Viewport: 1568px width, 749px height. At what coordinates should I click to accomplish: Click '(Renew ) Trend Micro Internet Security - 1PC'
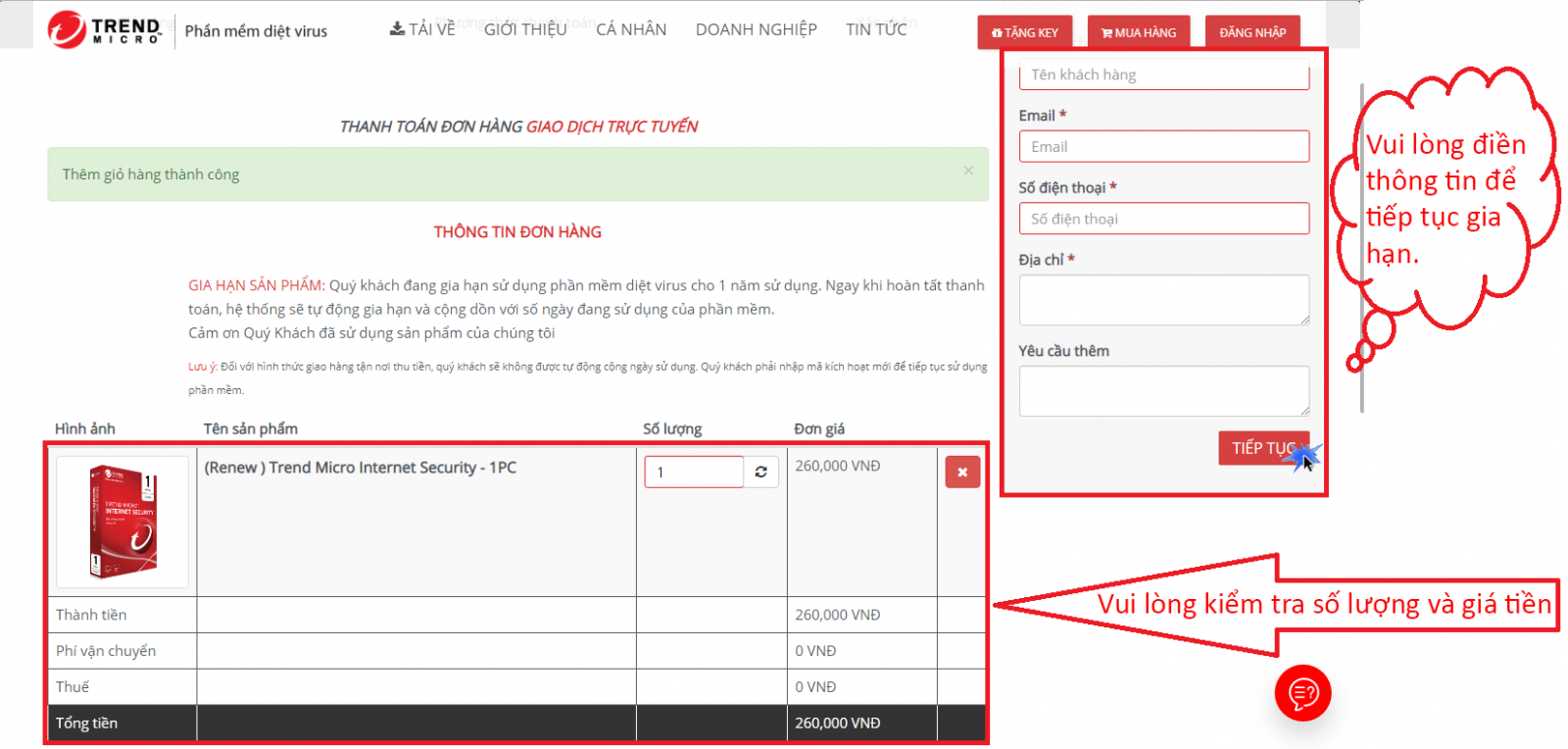pos(360,468)
